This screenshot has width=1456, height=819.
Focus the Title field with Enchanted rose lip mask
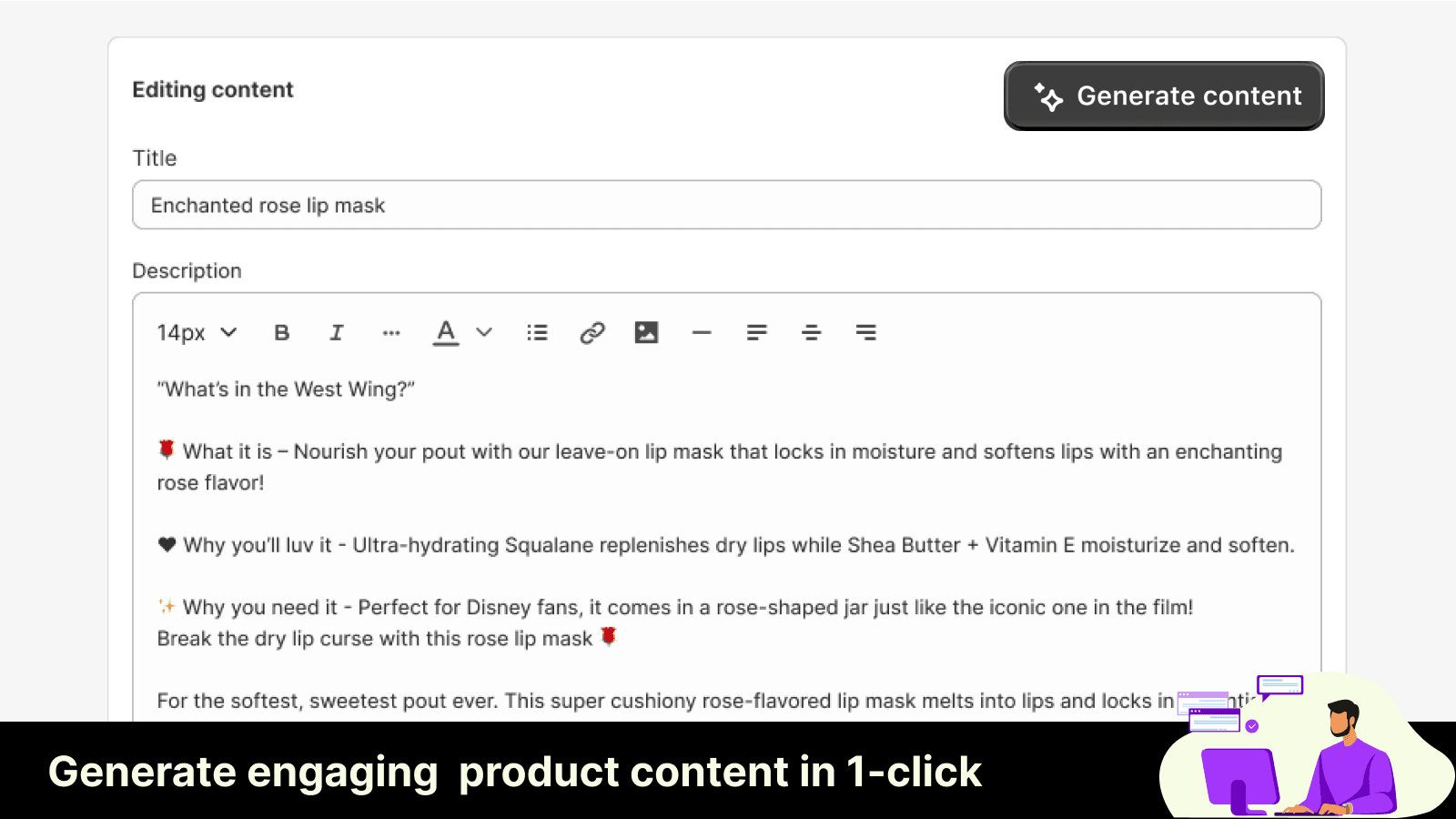point(726,206)
